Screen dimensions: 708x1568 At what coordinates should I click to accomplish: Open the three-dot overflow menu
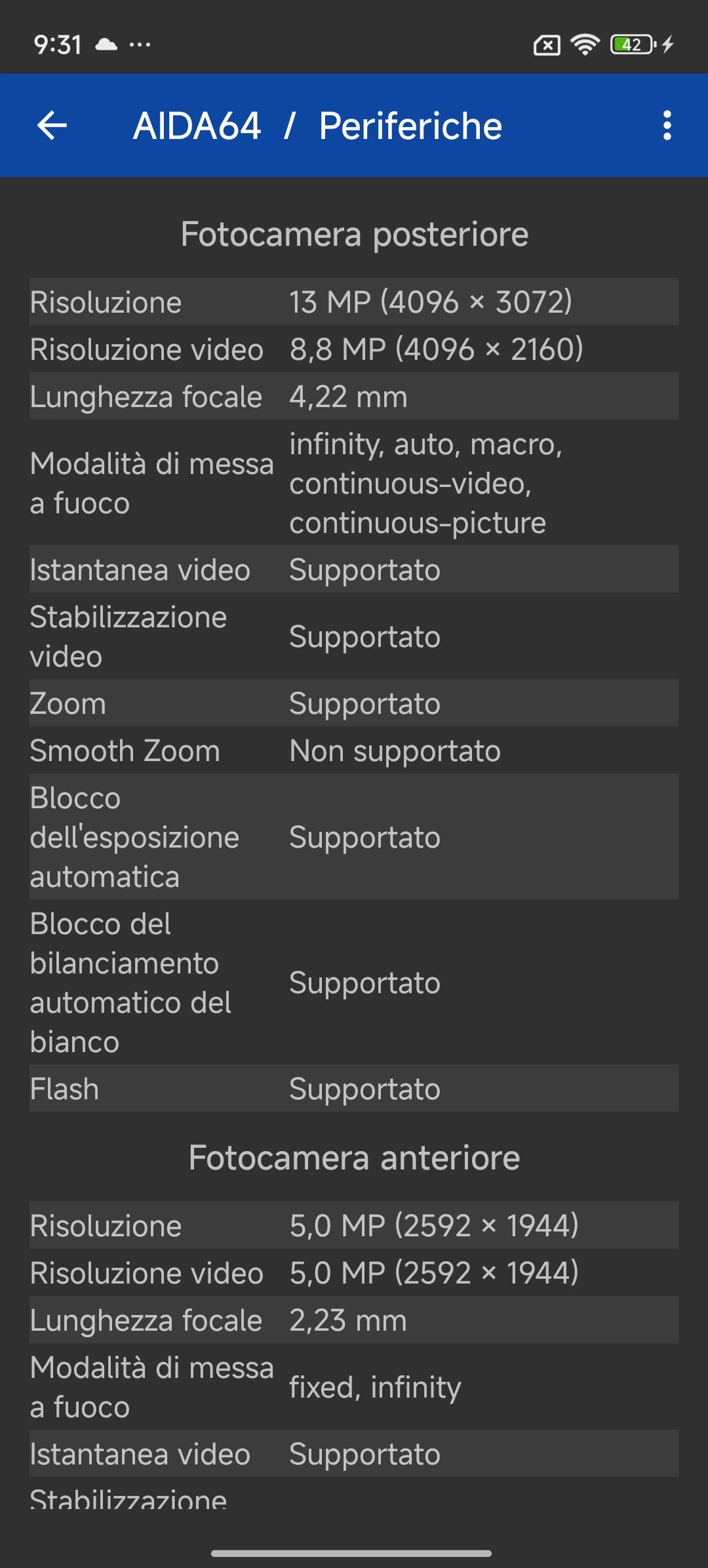tap(667, 125)
